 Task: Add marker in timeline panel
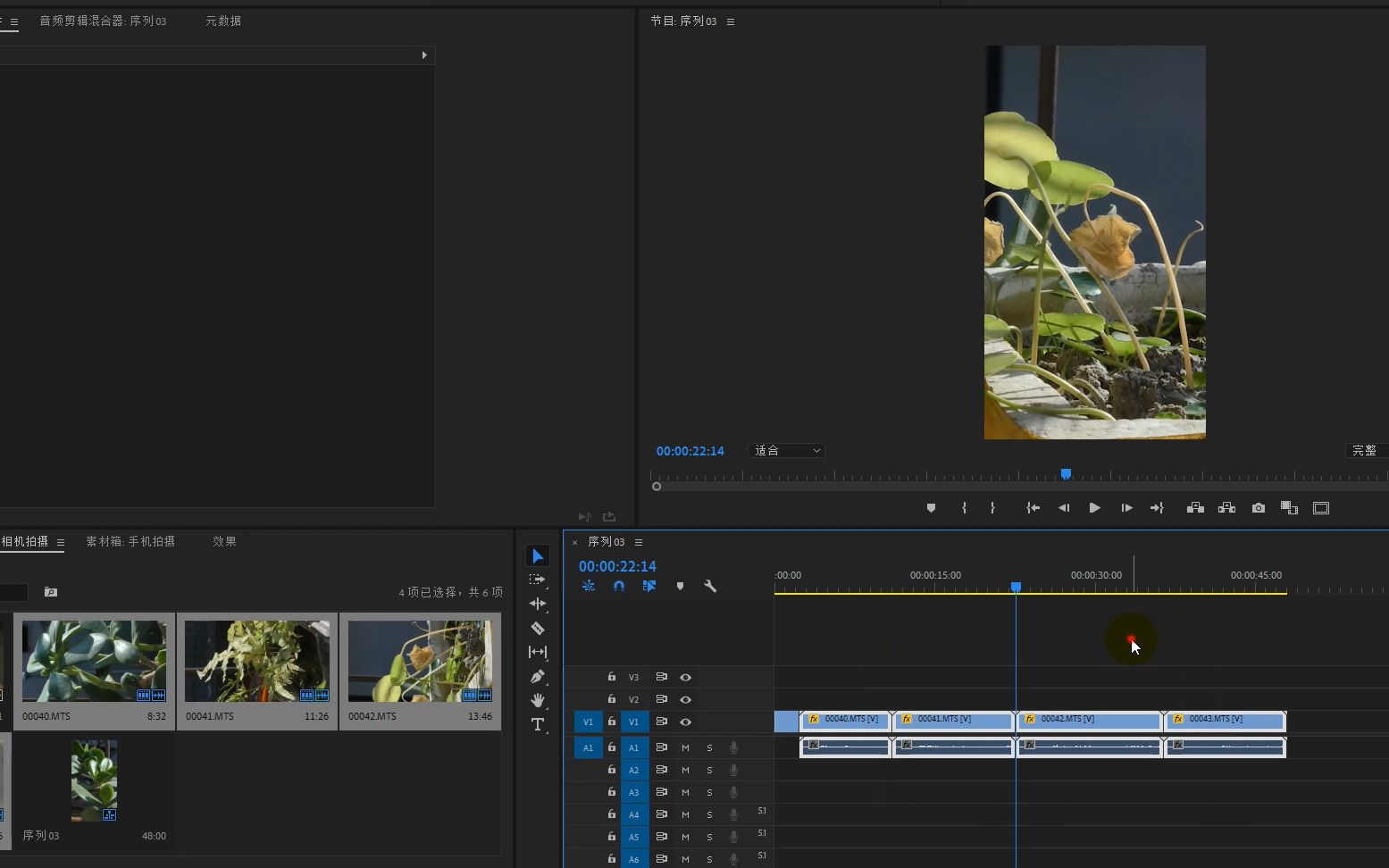(x=680, y=587)
